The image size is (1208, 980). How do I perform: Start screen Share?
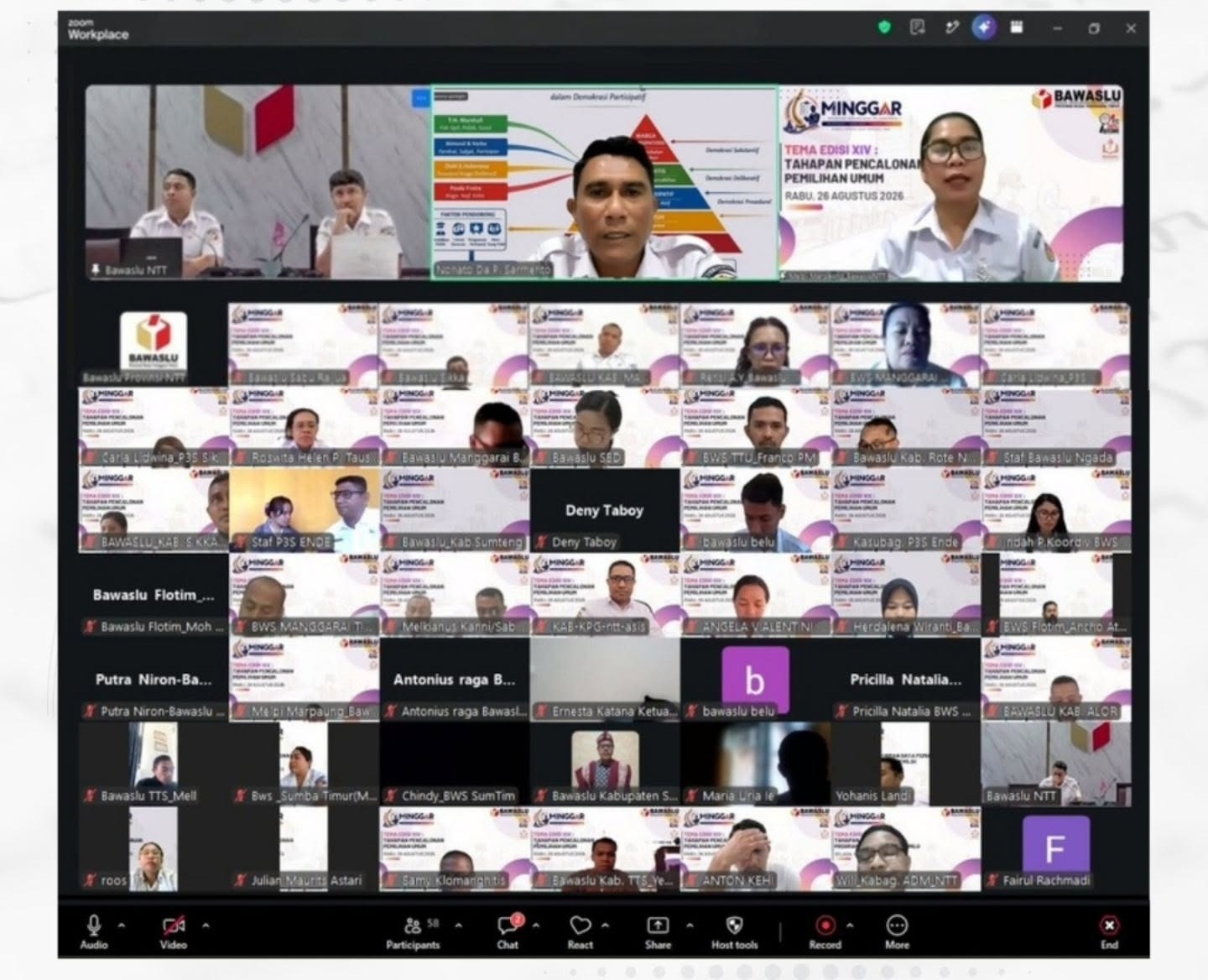tap(658, 931)
